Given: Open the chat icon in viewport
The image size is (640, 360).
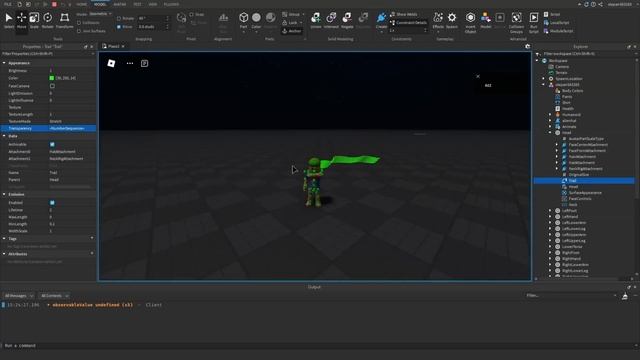Looking at the screenshot, I should [144, 63].
